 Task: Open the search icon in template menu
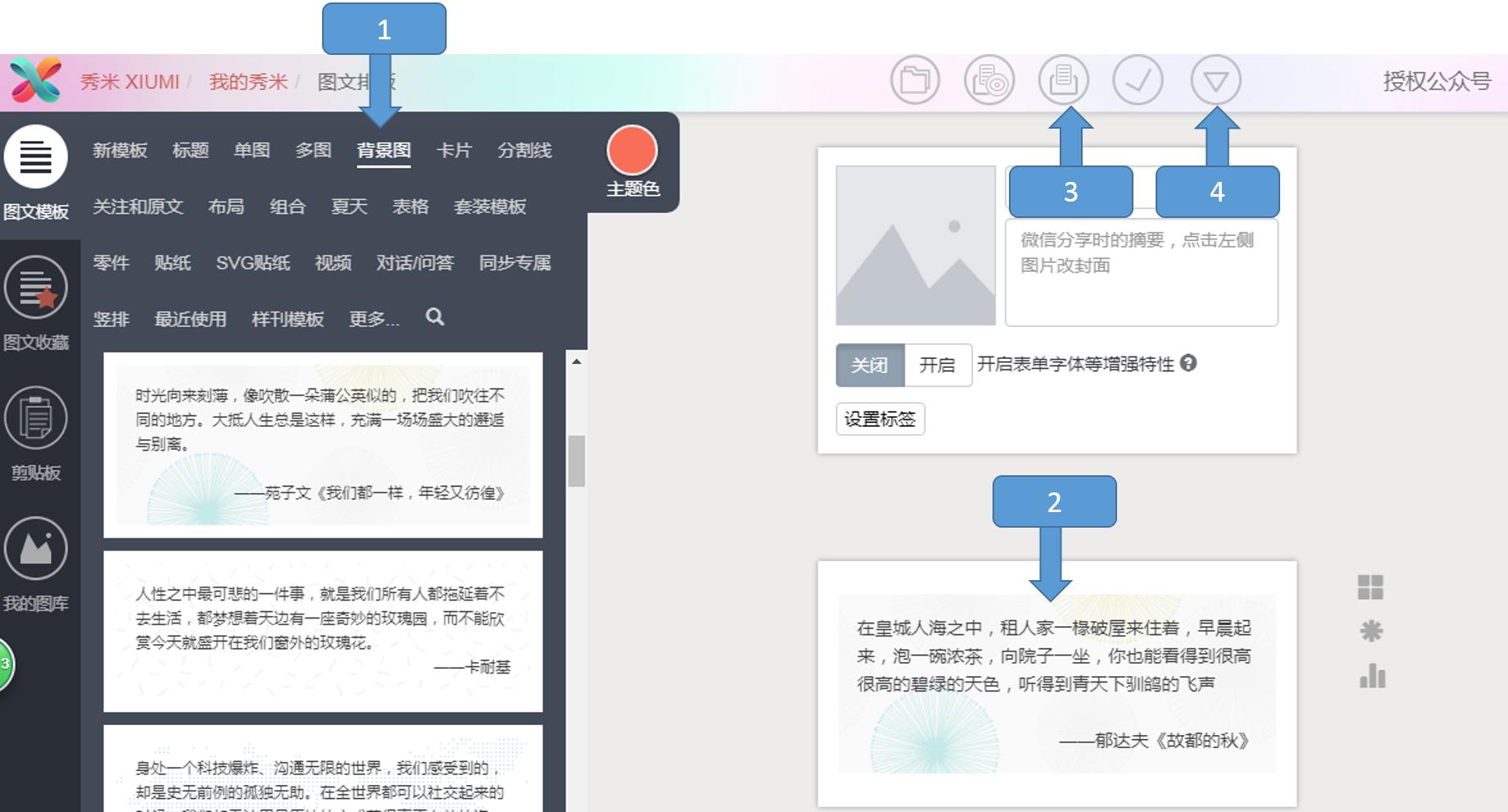pos(435,318)
